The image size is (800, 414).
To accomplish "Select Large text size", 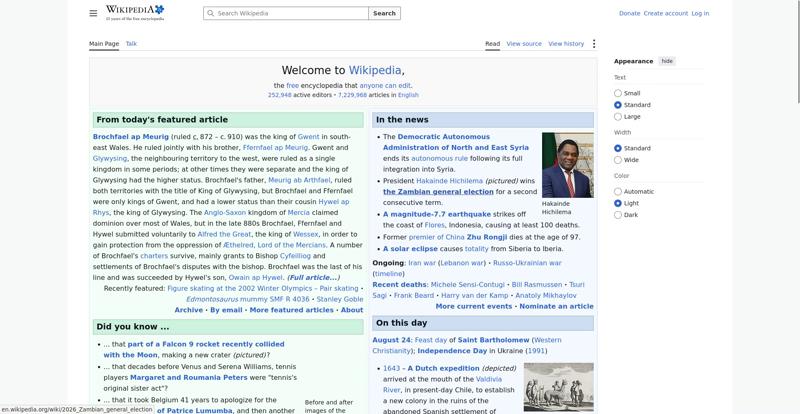I will coord(618,117).
